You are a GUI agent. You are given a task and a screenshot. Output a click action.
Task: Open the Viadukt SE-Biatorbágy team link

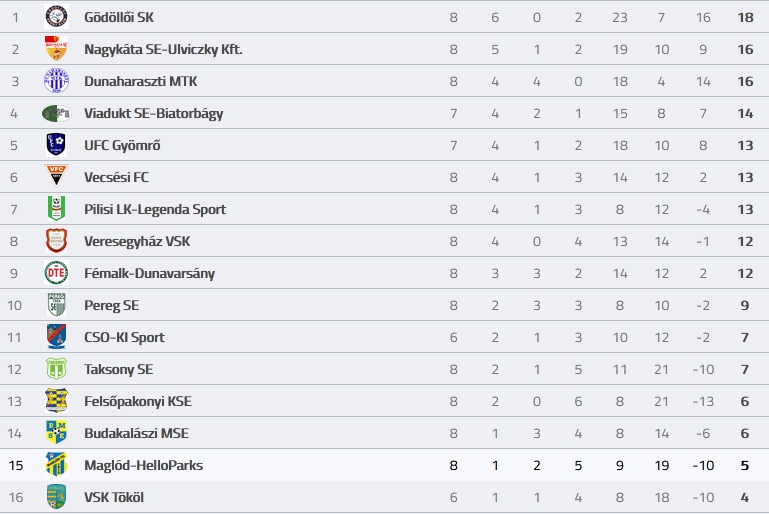coord(154,113)
